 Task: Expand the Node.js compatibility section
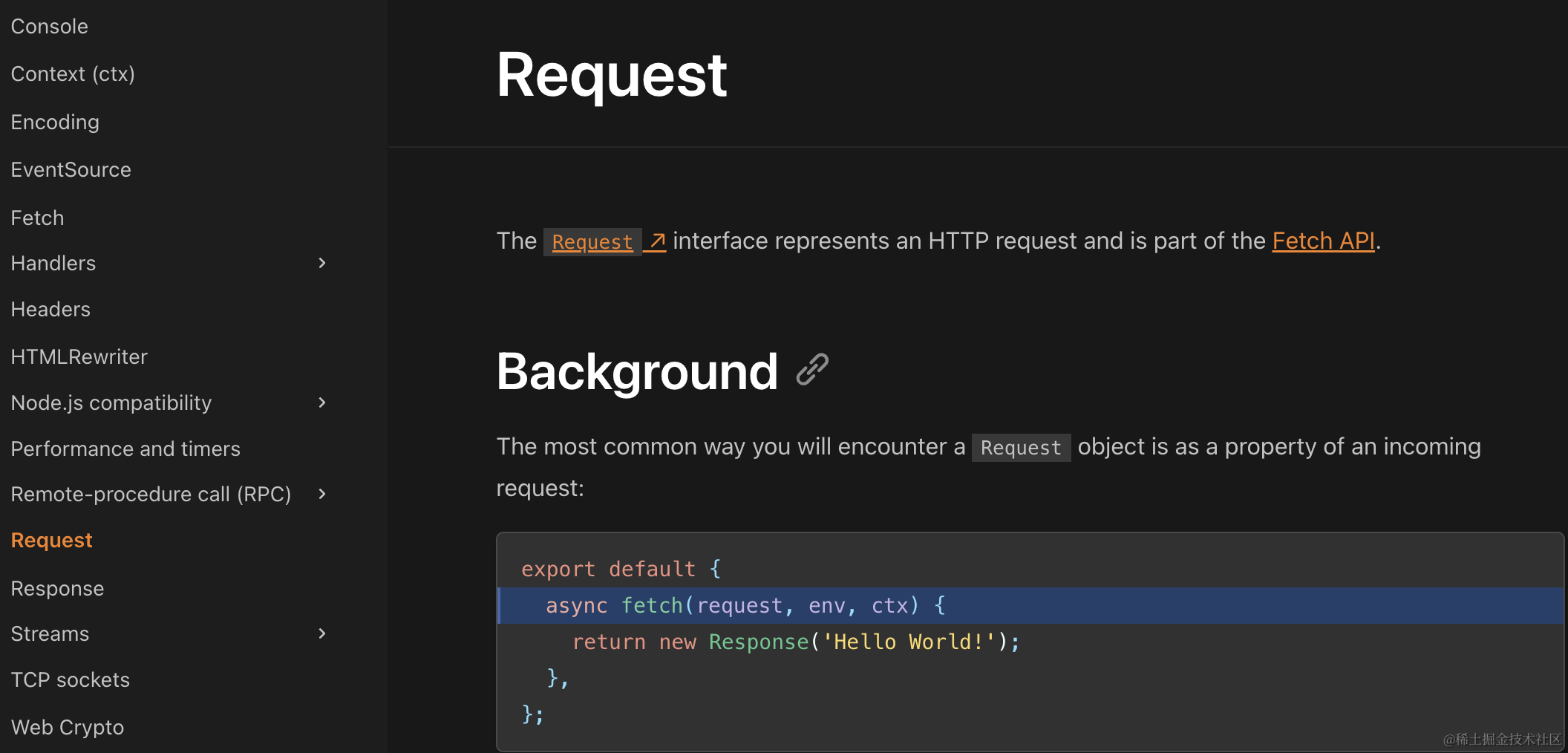(322, 402)
